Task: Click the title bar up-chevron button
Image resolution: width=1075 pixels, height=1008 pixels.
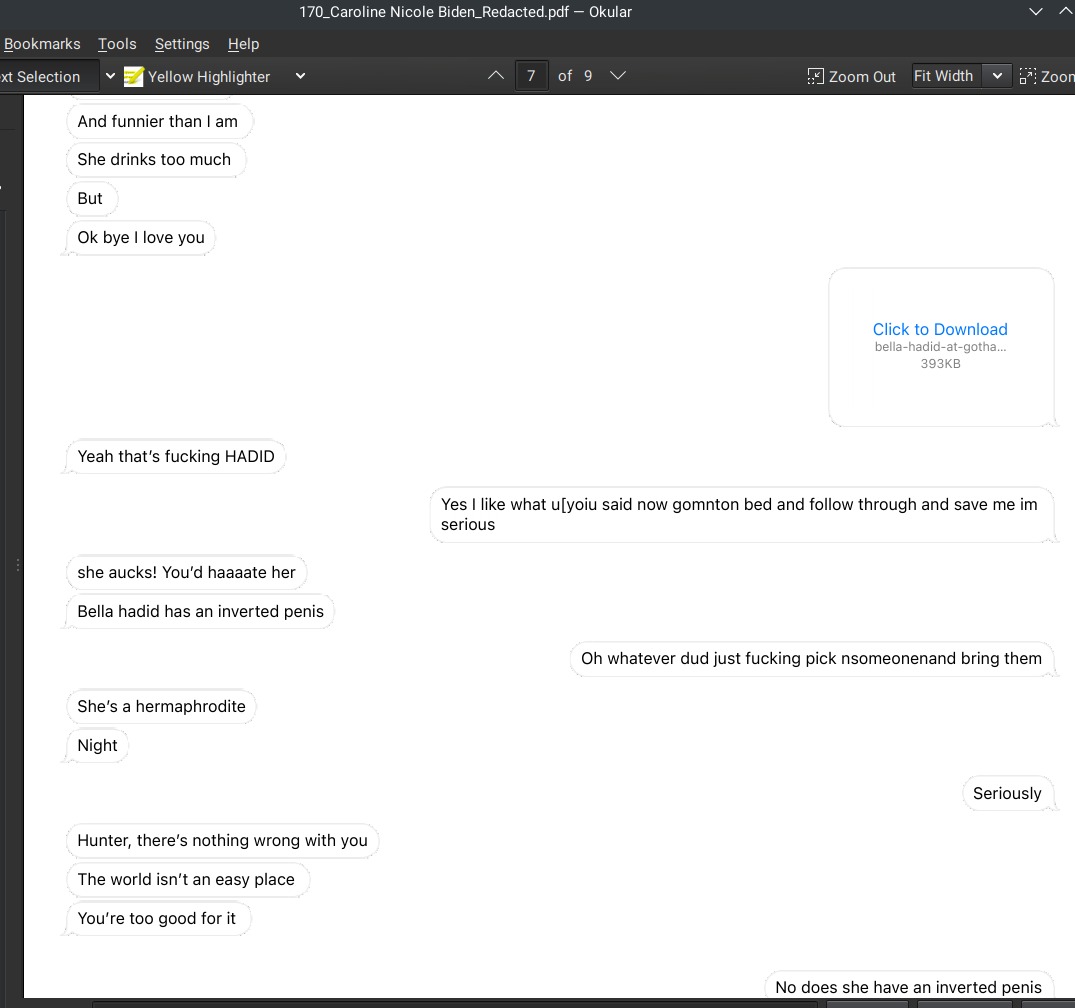Action: (x=1066, y=12)
